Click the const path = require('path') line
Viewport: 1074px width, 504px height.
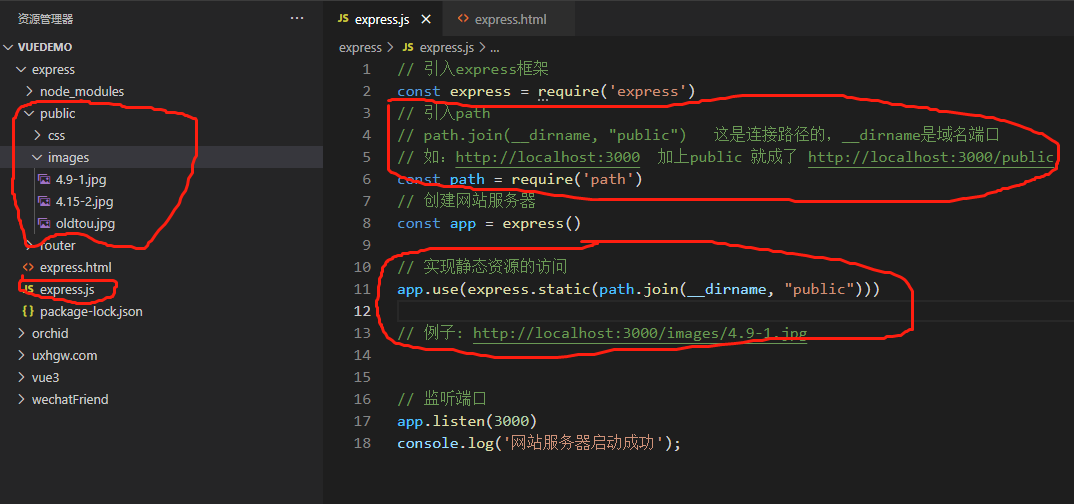tap(520, 179)
